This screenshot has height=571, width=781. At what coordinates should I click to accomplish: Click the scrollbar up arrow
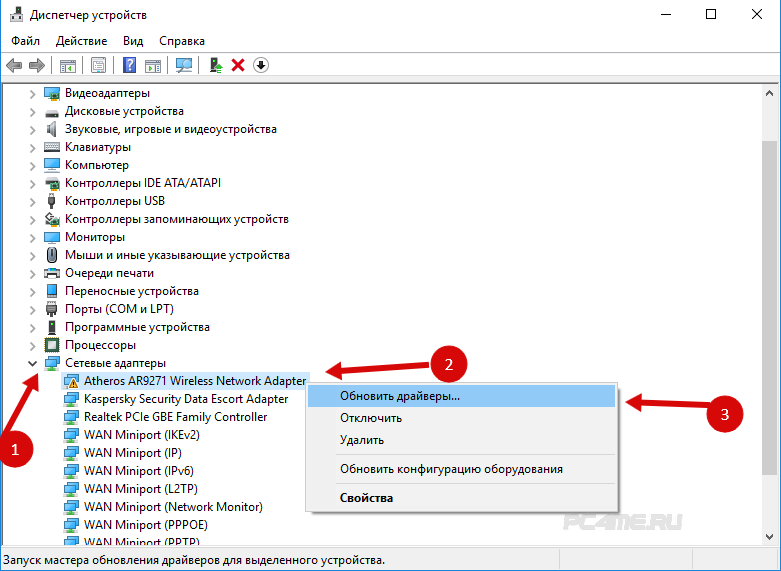coord(769,93)
